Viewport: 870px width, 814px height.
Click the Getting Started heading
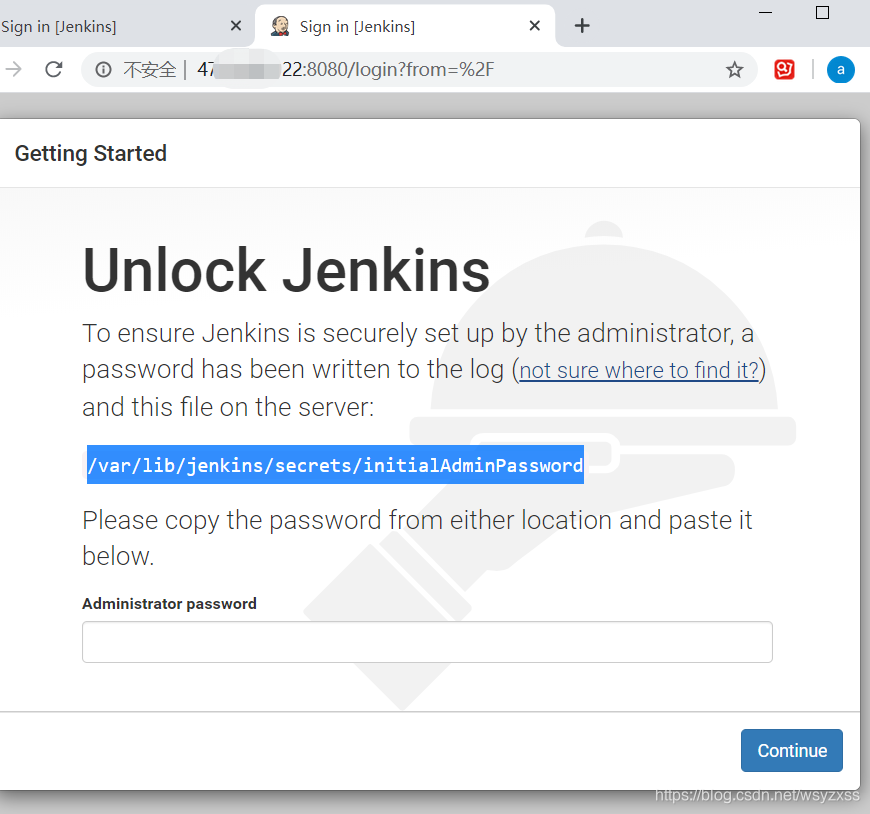coord(90,153)
